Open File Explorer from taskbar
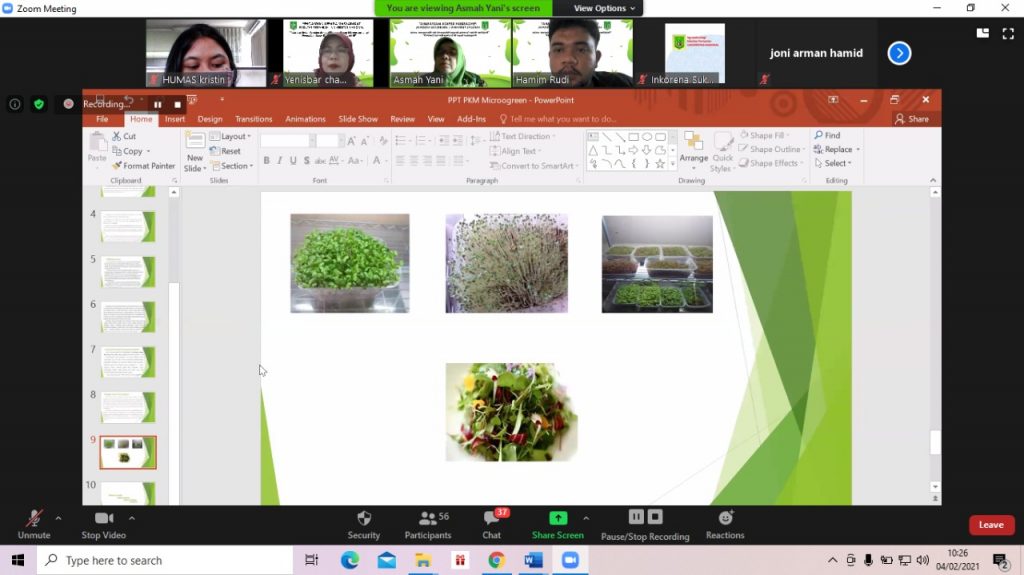The width and height of the screenshot is (1024, 575). [x=423, y=560]
